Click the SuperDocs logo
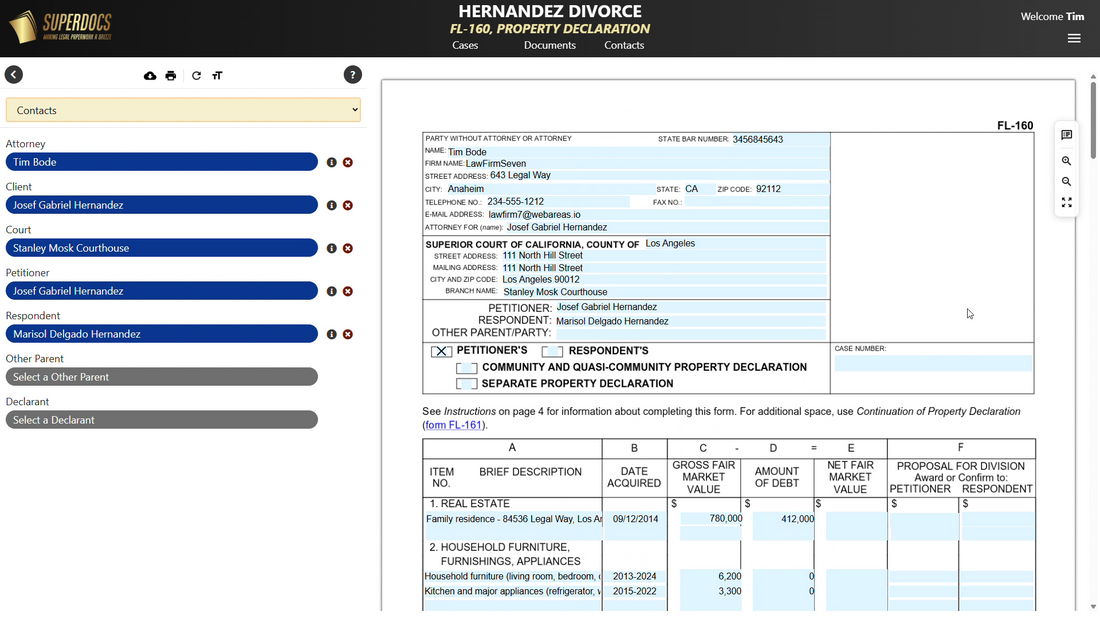Viewport: 1100px width, 619px height. point(61,27)
